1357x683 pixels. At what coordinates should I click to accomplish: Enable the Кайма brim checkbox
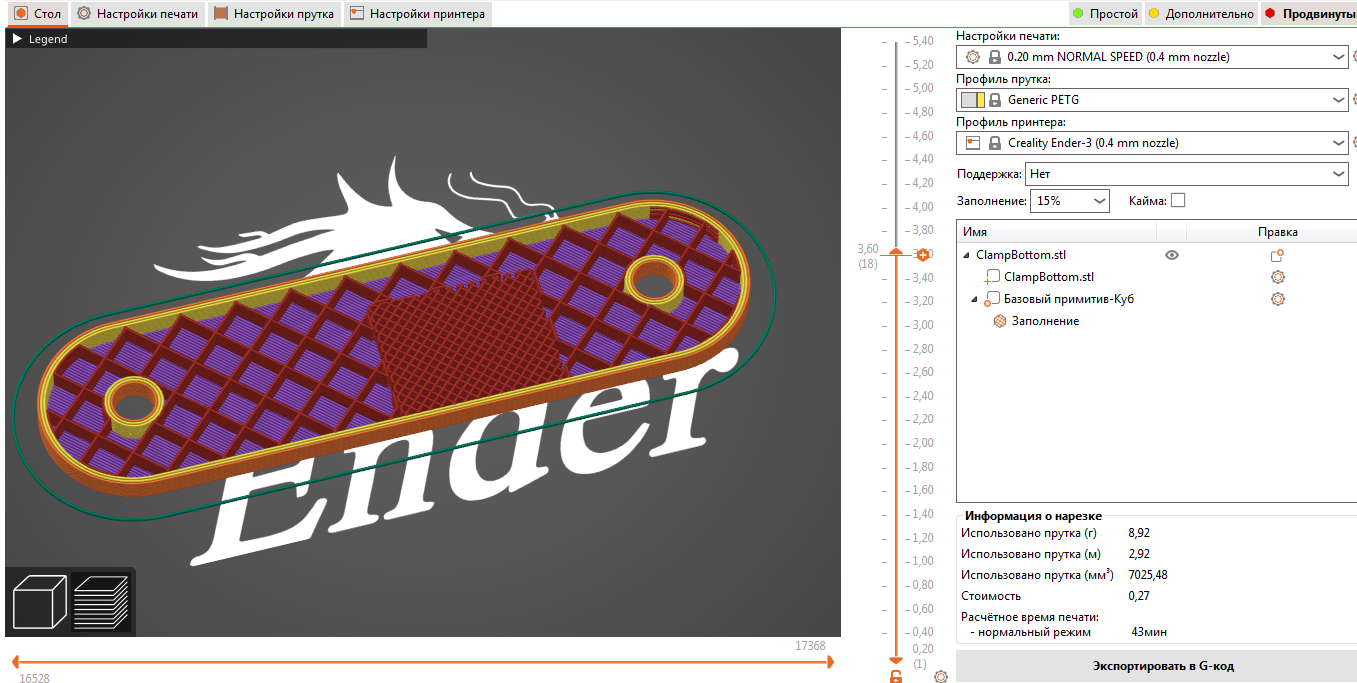(x=1178, y=200)
